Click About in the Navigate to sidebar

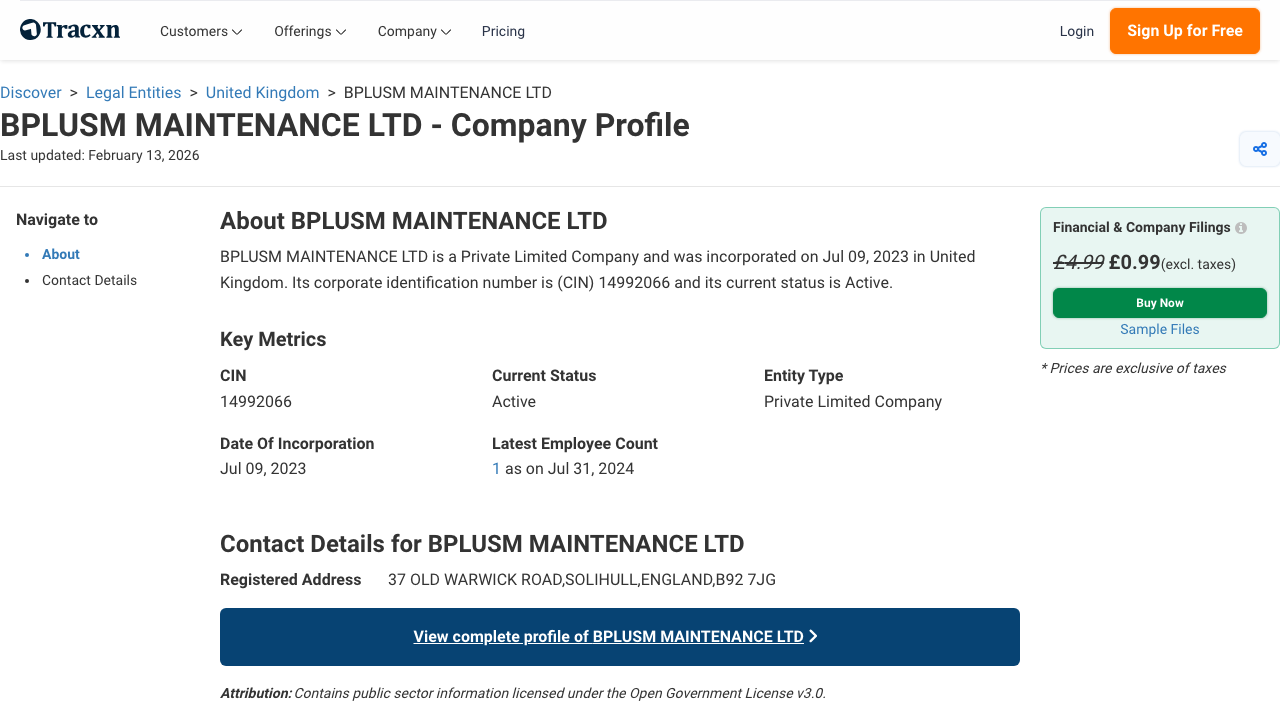(60, 254)
